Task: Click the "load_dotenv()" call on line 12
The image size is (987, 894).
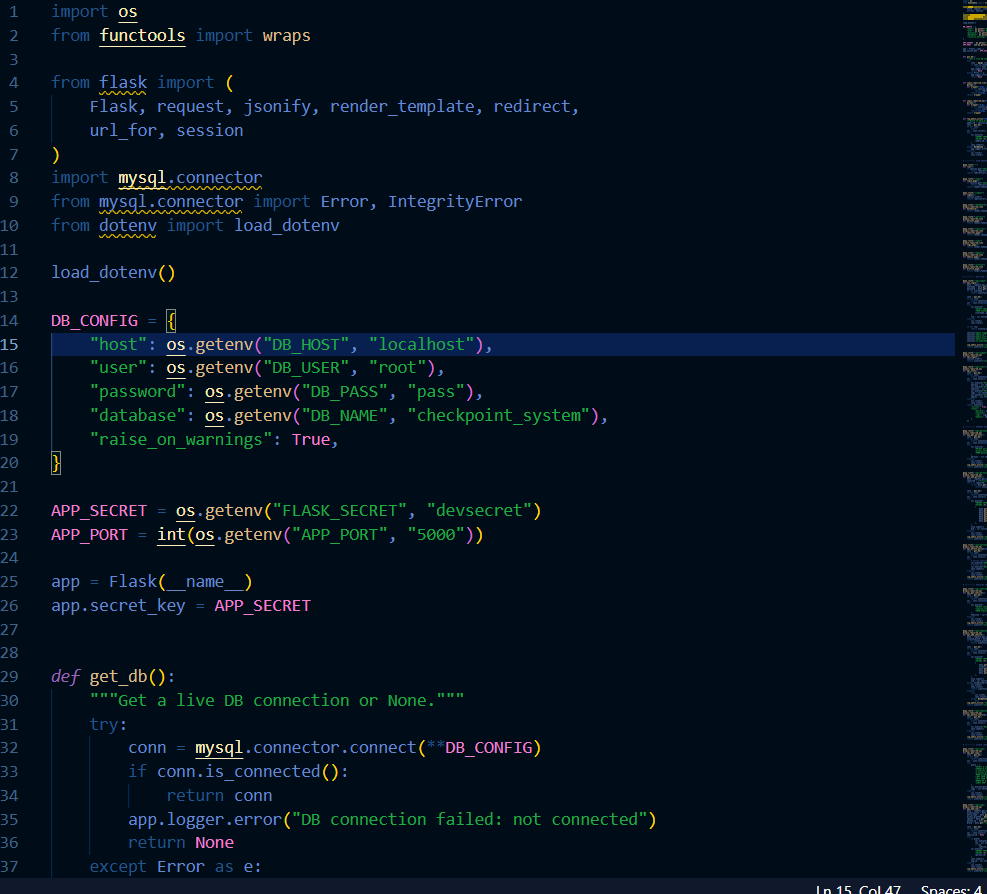Action: point(113,273)
